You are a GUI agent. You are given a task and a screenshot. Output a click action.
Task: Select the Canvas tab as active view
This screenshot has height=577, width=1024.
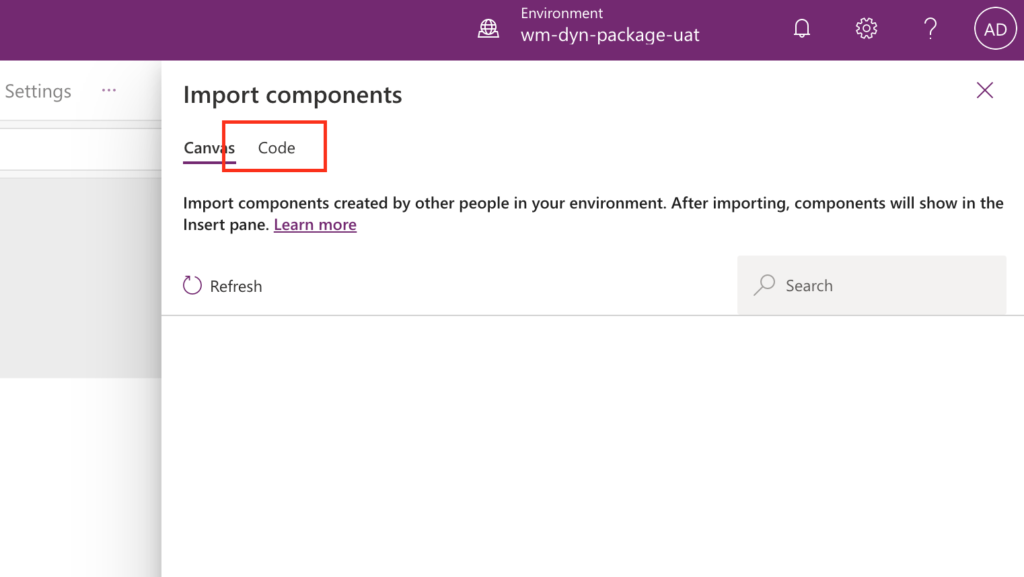tap(207, 146)
